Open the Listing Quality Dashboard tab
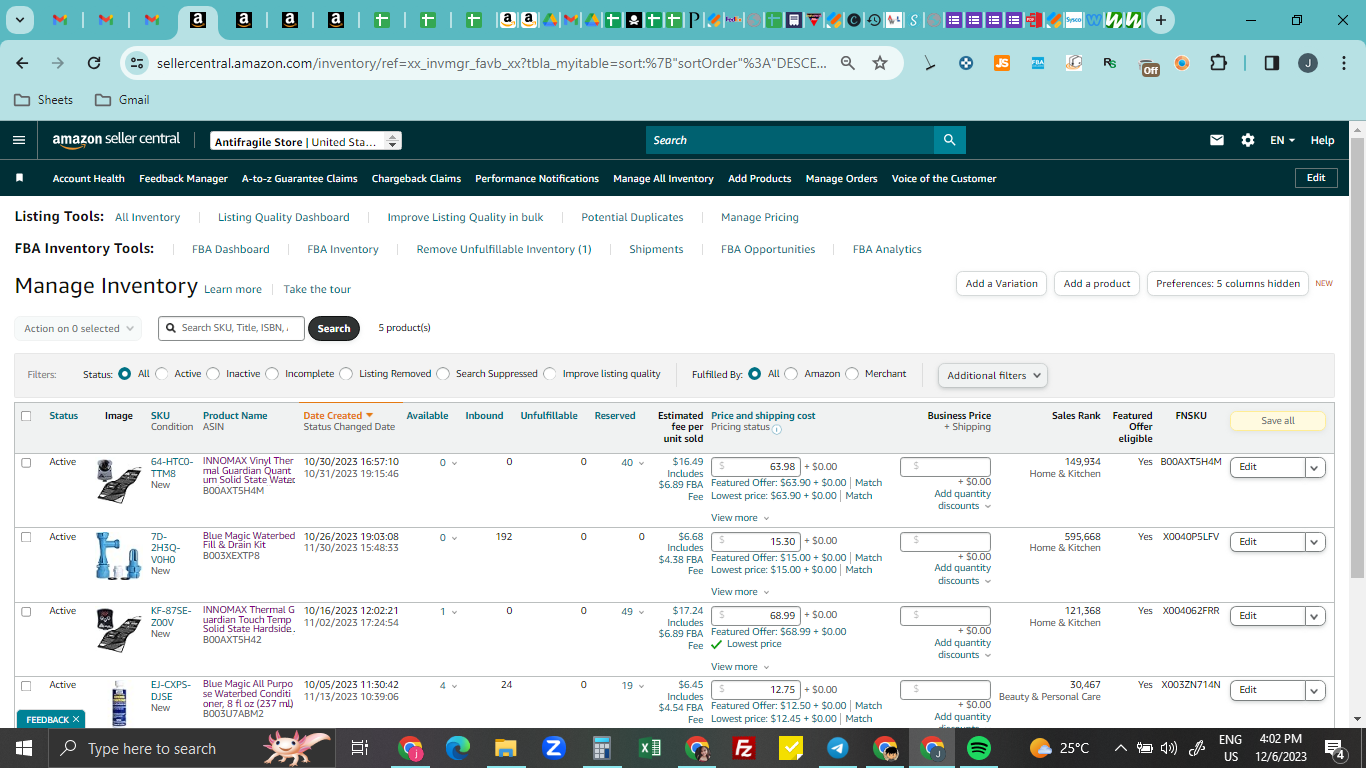The image size is (1366, 768). pos(284,217)
